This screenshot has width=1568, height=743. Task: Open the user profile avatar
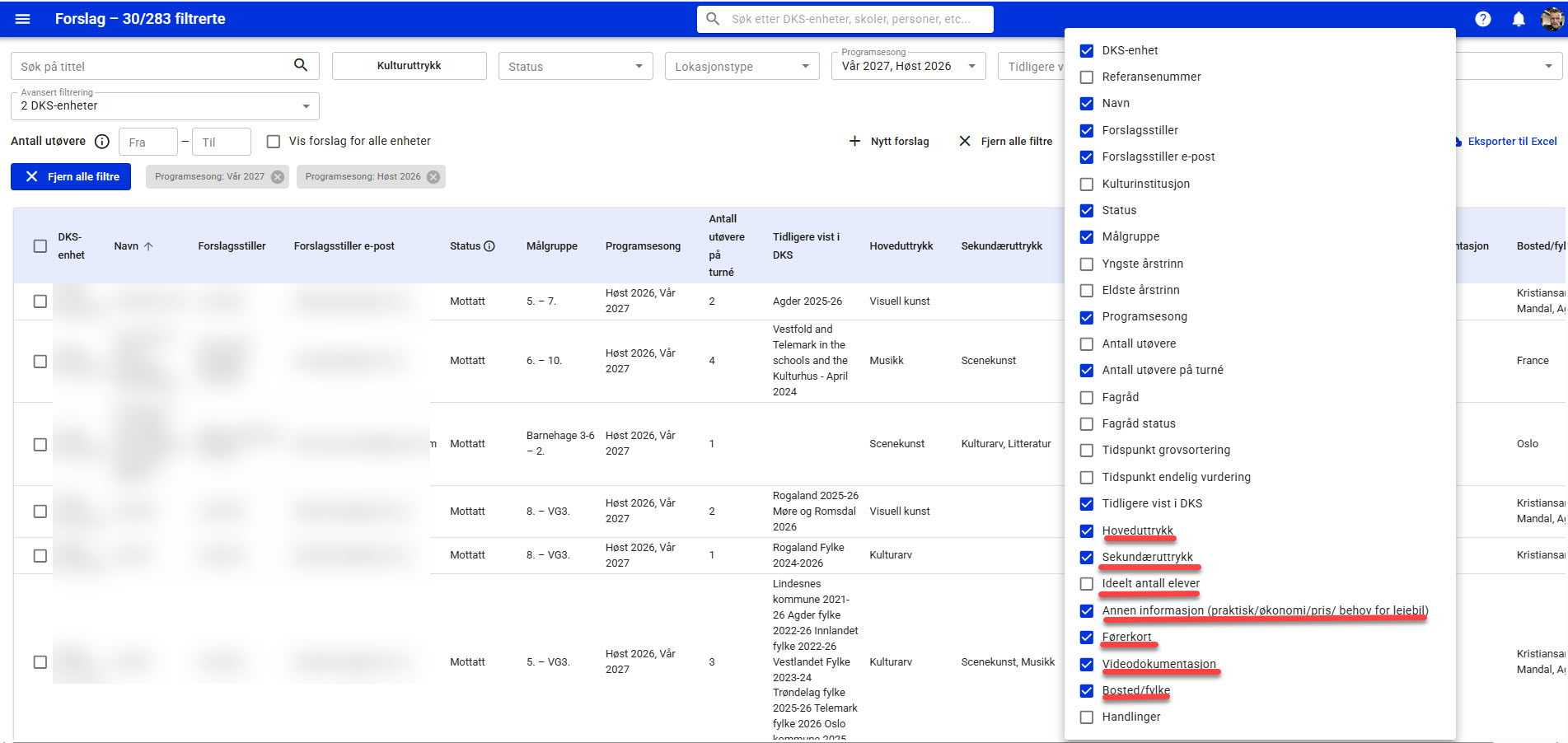1552,19
